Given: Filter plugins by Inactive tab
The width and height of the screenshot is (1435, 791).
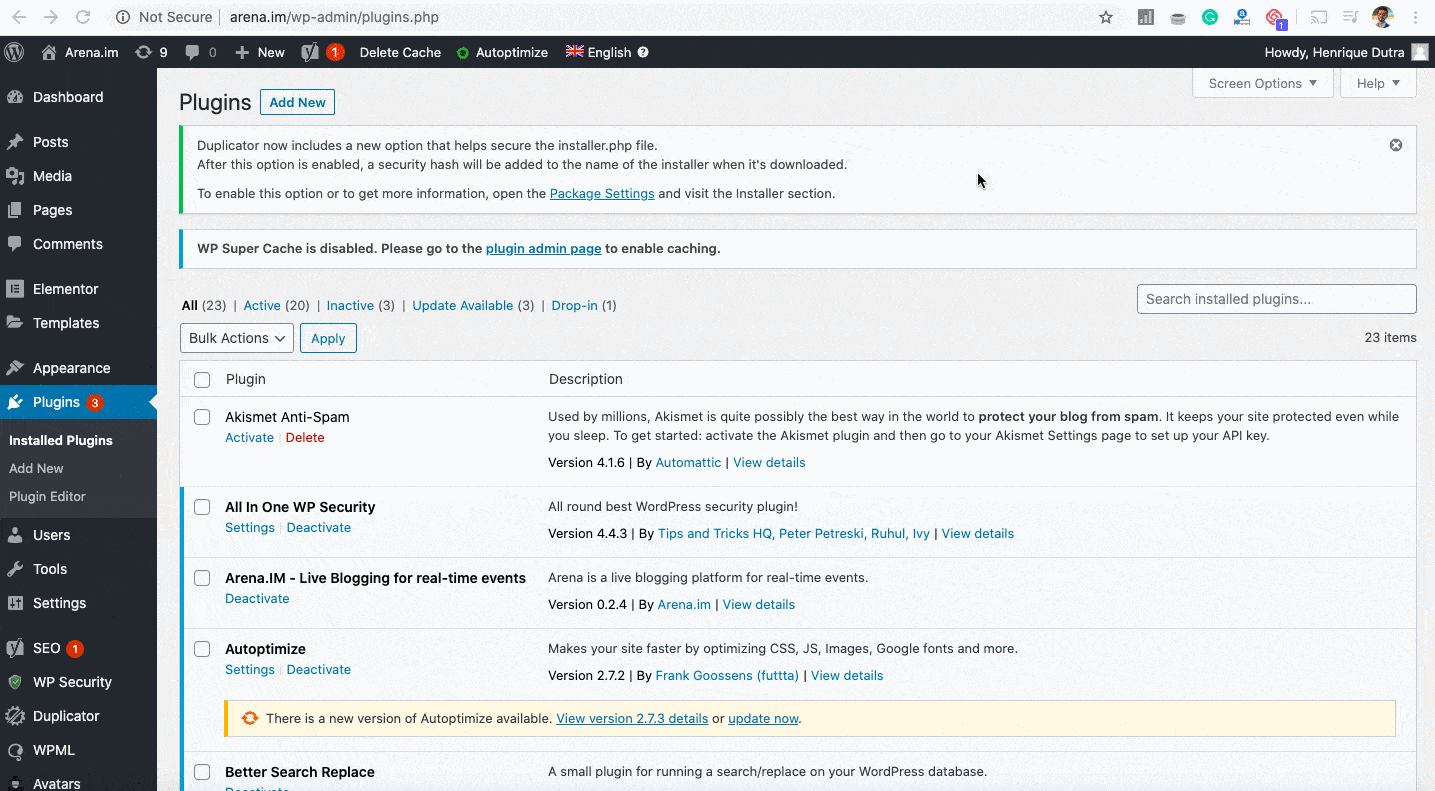Looking at the screenshot, I should point(350,306).
